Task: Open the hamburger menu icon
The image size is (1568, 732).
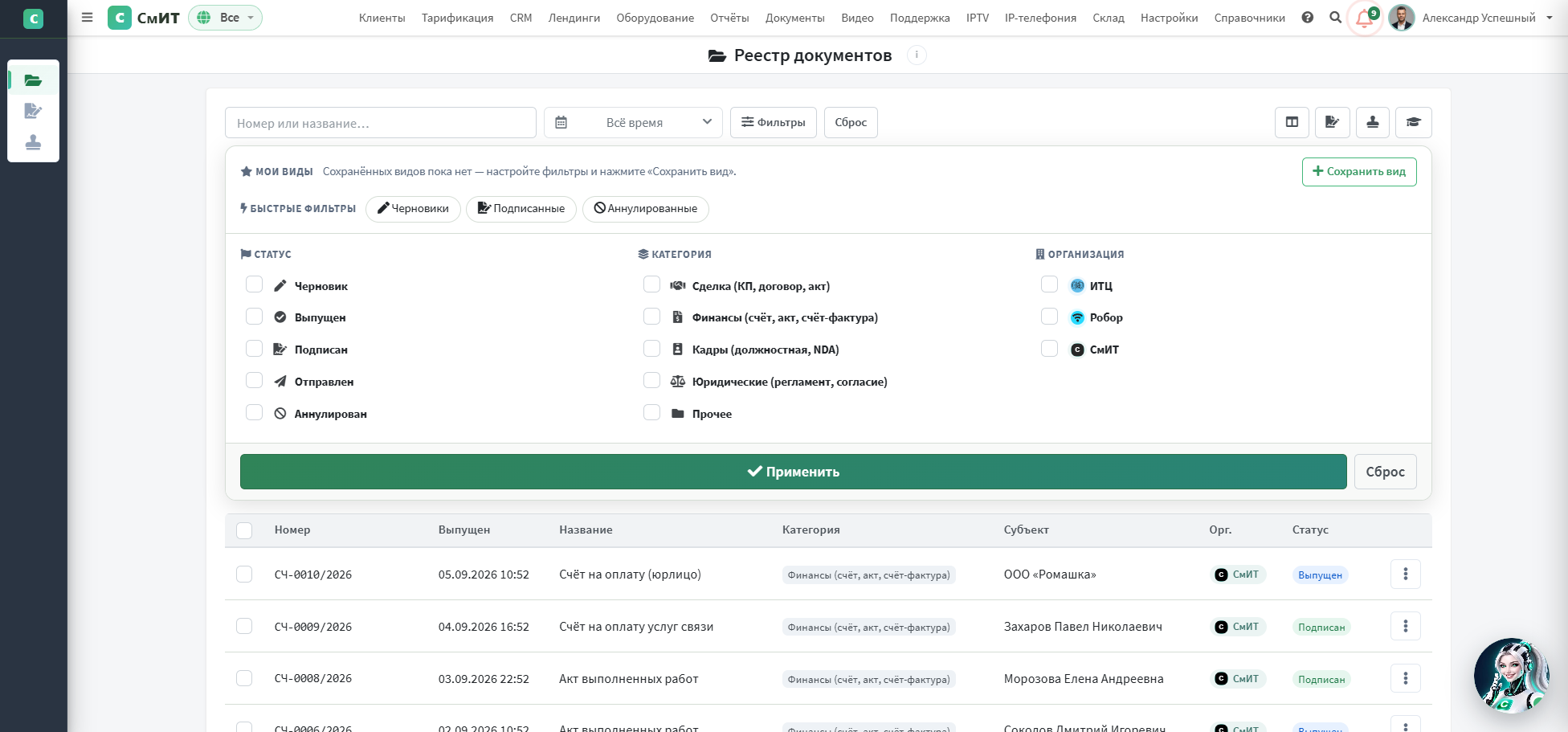Action: [87, 18]
